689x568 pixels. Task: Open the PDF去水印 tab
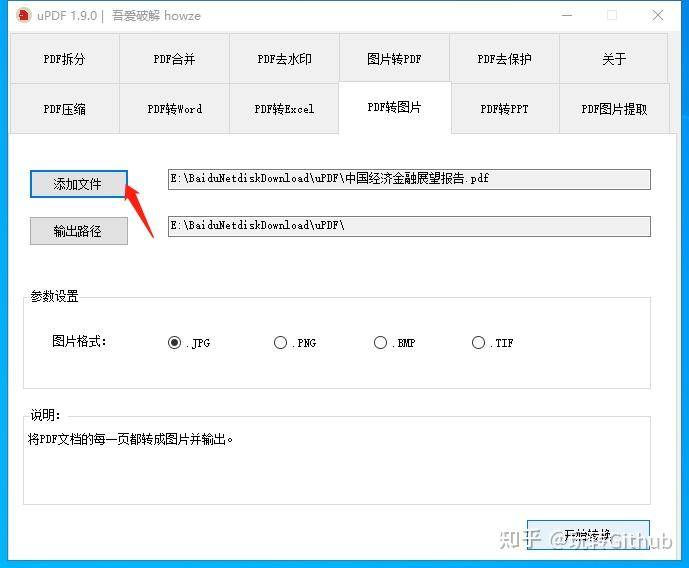(284, 58)
